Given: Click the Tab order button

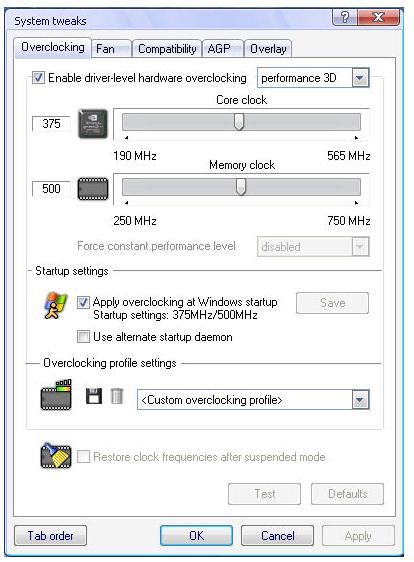Looking at the screenshot, I should [x=51, y=536].
